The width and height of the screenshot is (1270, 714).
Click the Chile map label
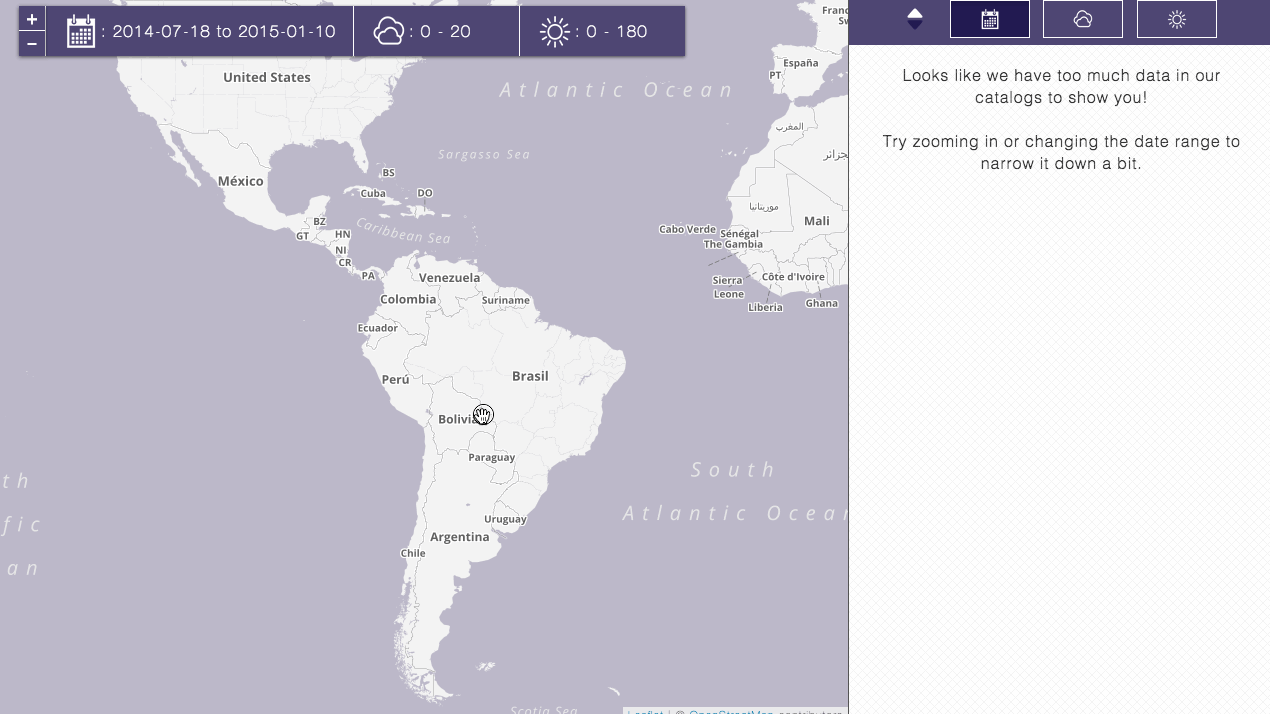click(413, 553)
